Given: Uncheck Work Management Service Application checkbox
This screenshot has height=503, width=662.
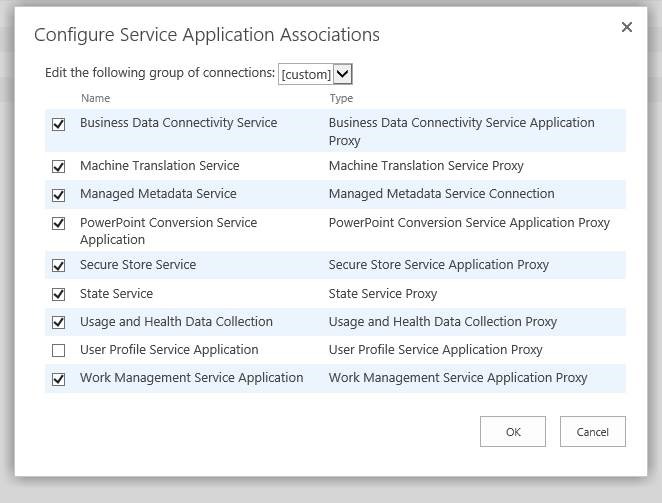Looking at the screenshot, I should (59, 379).
